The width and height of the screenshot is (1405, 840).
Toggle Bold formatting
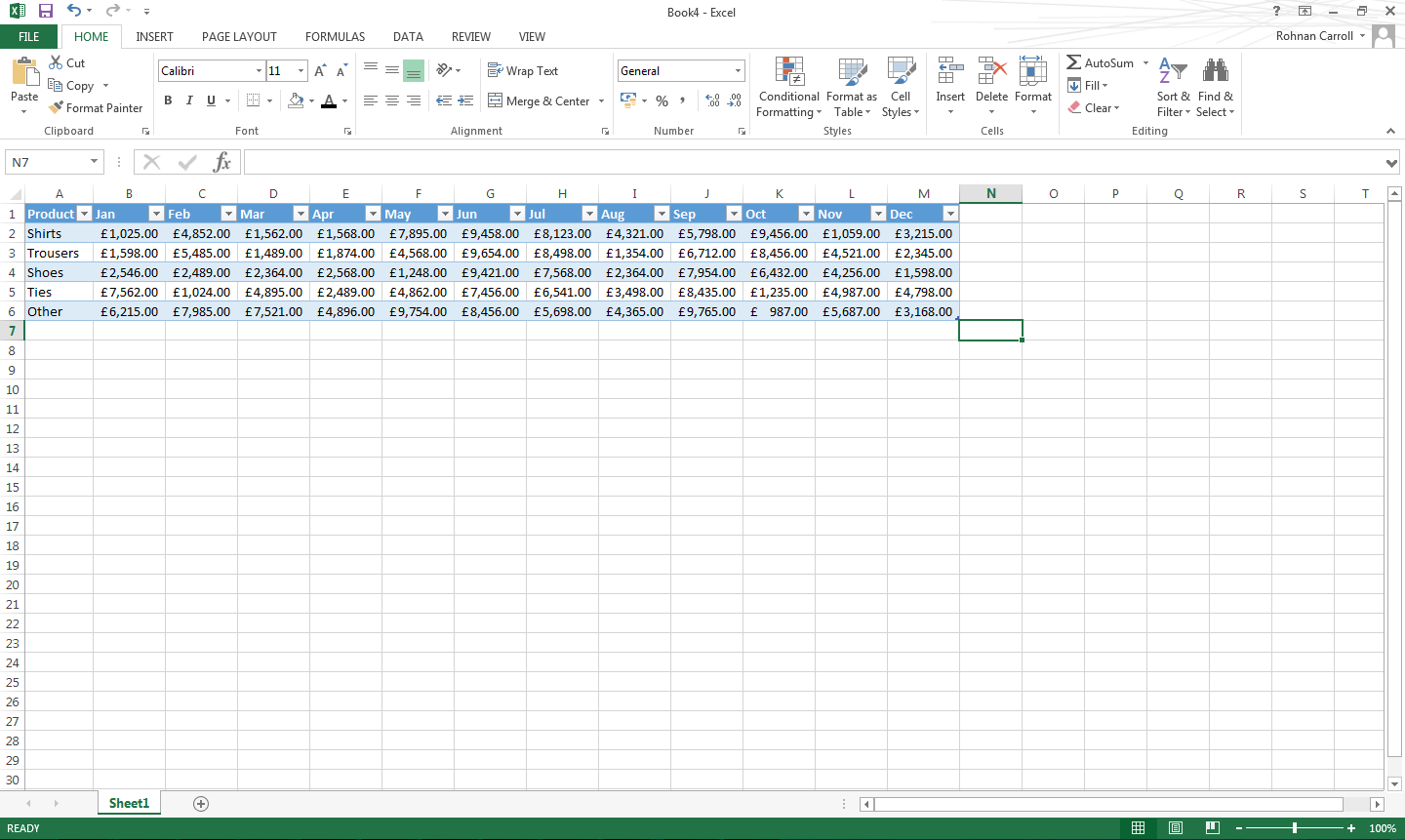pyautogui.click(x=168, y=100)
